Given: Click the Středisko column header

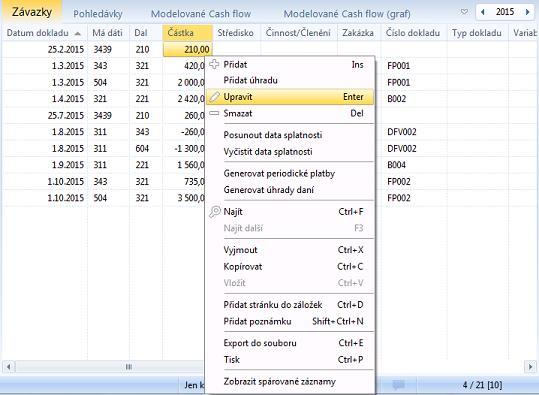Looking at the screenshot, I should pyautogui.click(x=236, y=33).
